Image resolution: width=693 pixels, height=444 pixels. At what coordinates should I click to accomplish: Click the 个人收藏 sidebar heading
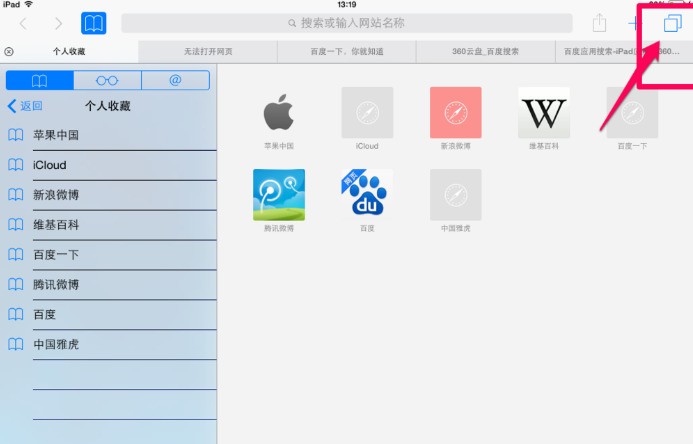[x=107, y=106]
